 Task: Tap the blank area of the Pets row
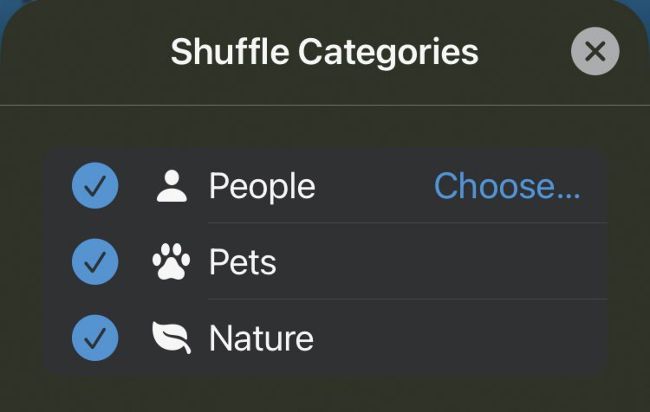(439, 262)
